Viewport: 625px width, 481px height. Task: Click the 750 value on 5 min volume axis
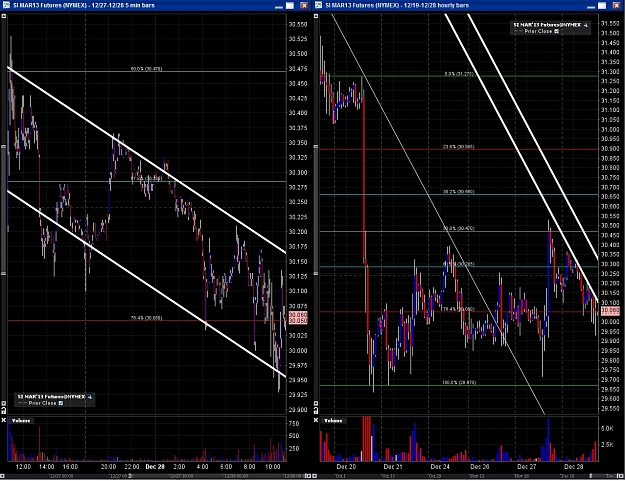coord(295,424)
